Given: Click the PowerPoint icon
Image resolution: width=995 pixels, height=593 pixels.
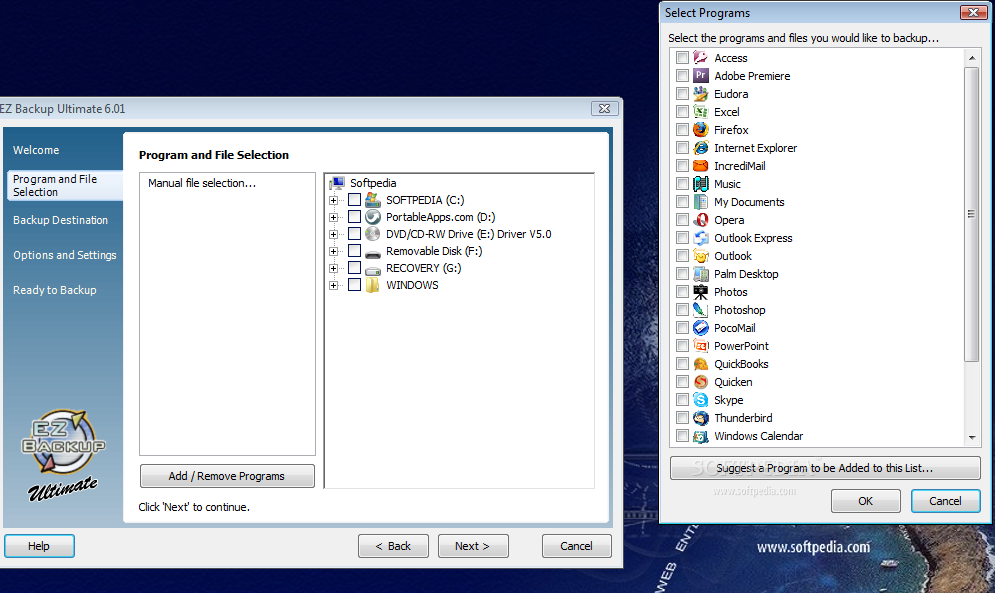Looking at the screenshot, I should point(701,346).
